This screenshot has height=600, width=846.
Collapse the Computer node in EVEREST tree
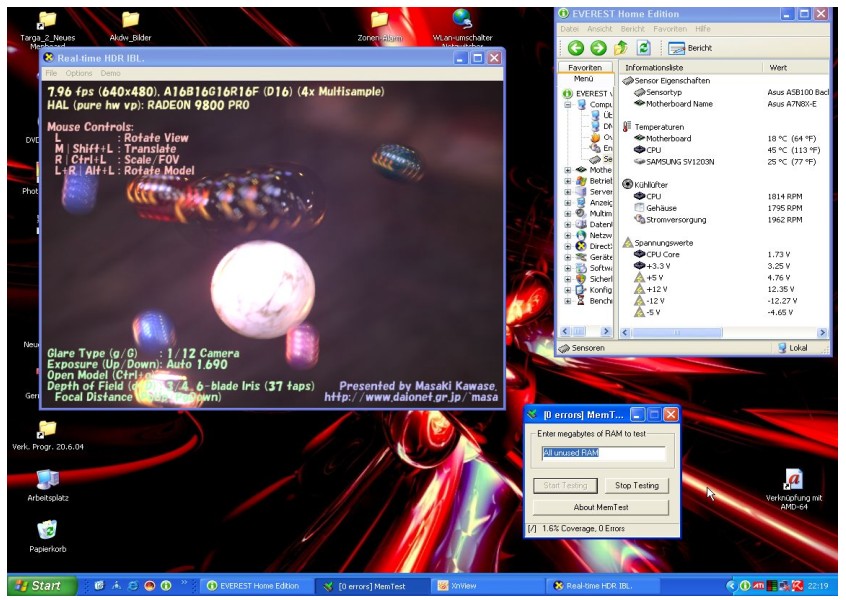tap(568, 105)
